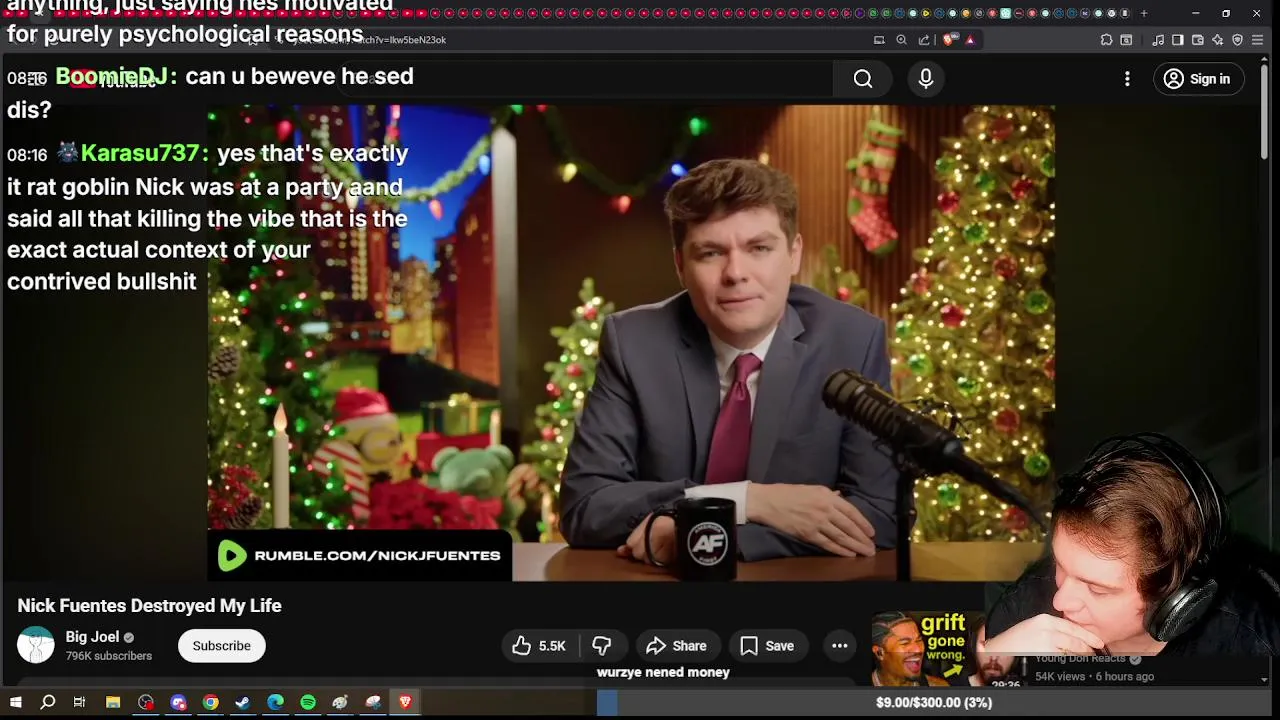
Task: Open the Windows Start menu
Action: 15,703
